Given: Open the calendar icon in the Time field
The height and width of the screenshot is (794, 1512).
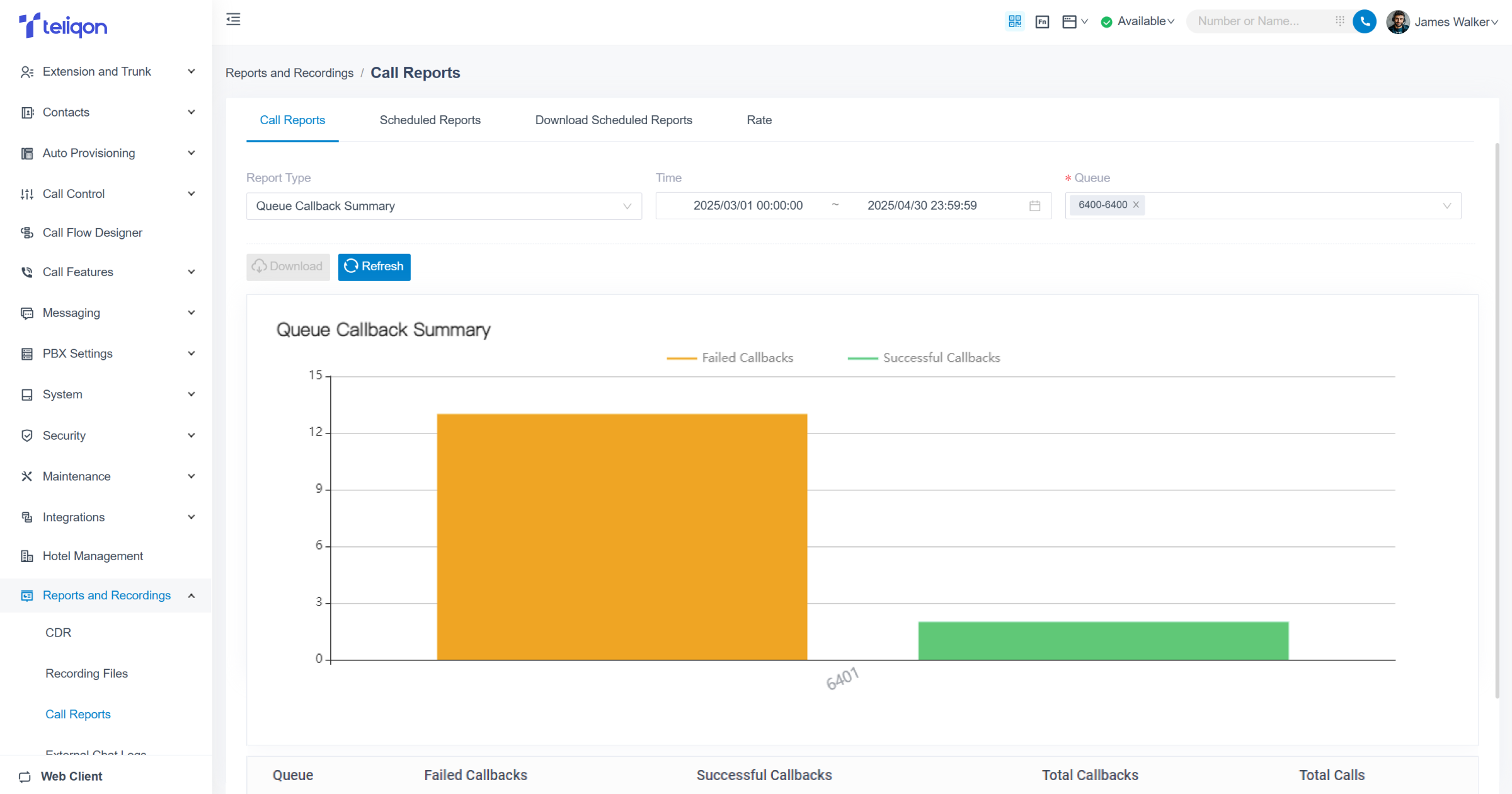Looking at the screenshot, I should point(1034,206).
